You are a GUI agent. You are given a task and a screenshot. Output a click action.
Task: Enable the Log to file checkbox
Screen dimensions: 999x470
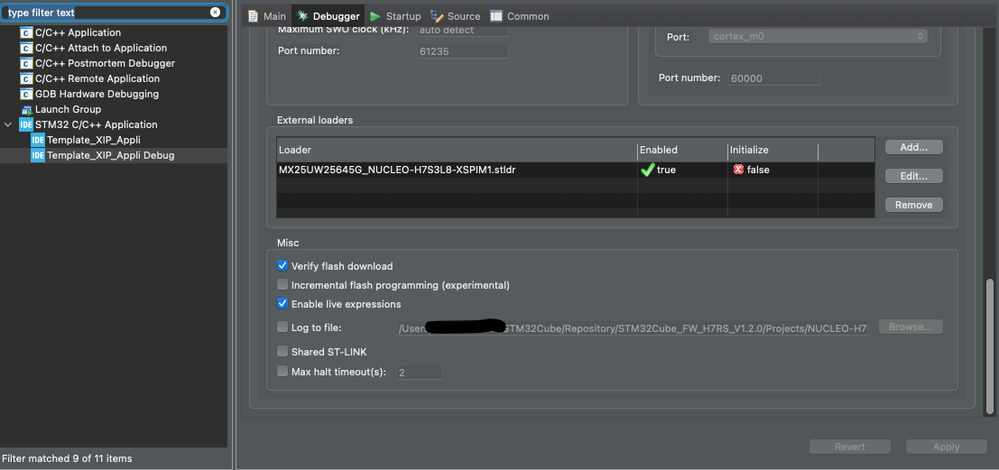(282, 327)
